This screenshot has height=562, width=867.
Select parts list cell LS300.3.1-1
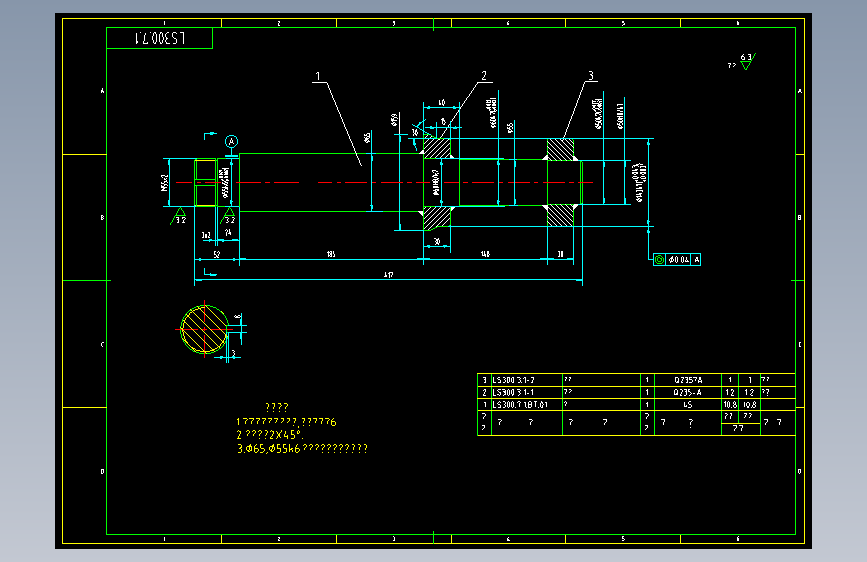526,392
